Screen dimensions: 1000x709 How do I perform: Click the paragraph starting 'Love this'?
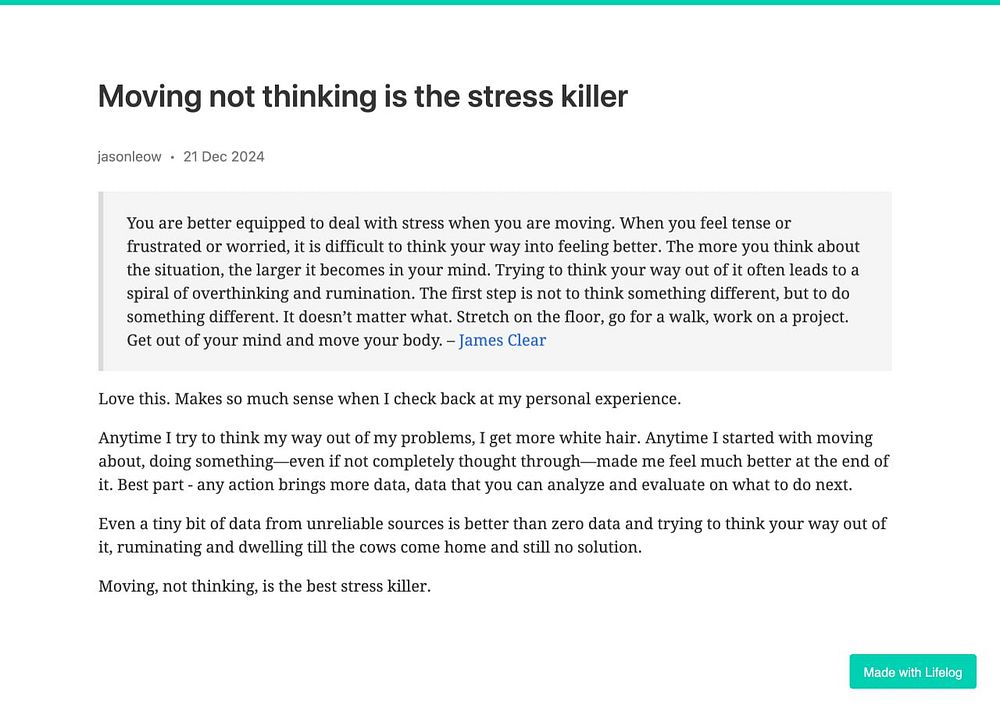point(389,399)
